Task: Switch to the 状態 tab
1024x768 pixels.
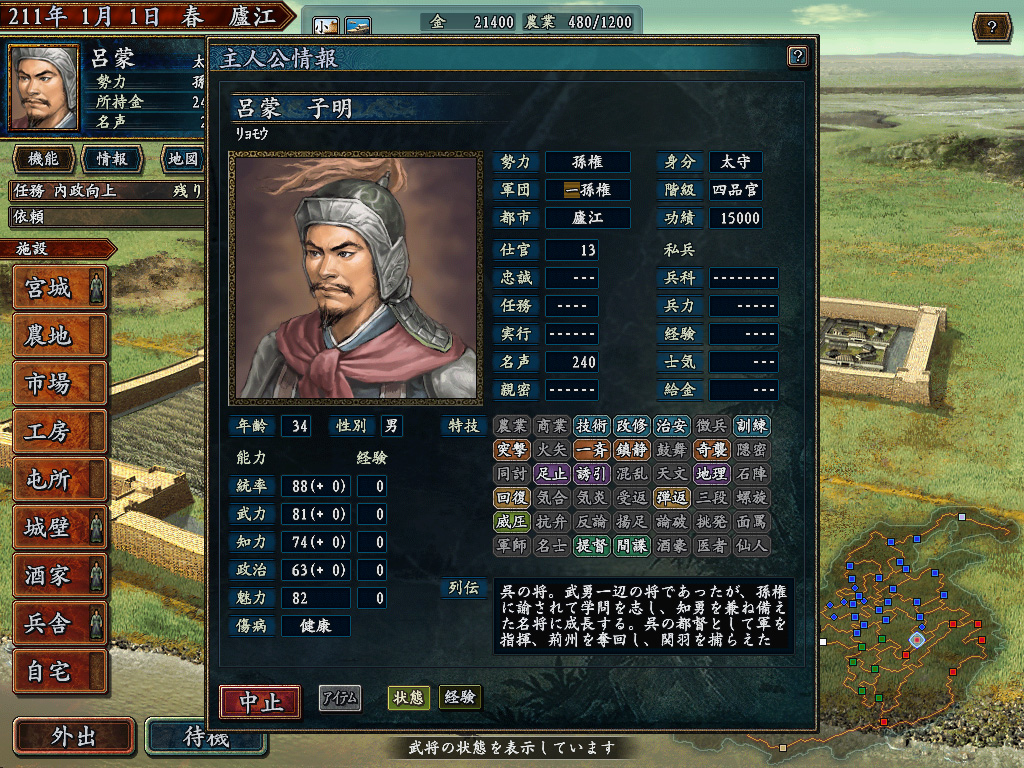Action: [408, 697]
